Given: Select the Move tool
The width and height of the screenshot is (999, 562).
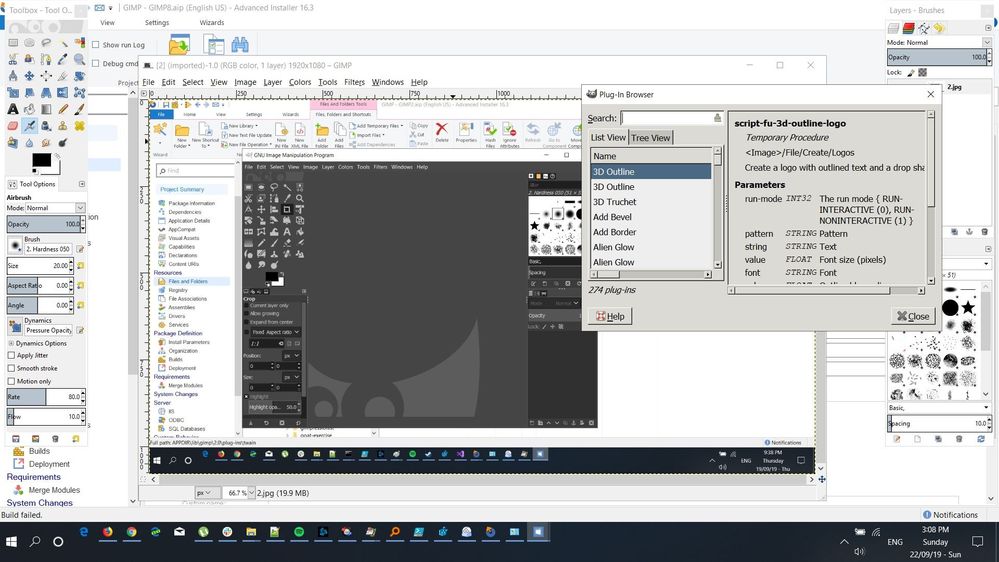Looking at the screenshot, I should point(29,76).
